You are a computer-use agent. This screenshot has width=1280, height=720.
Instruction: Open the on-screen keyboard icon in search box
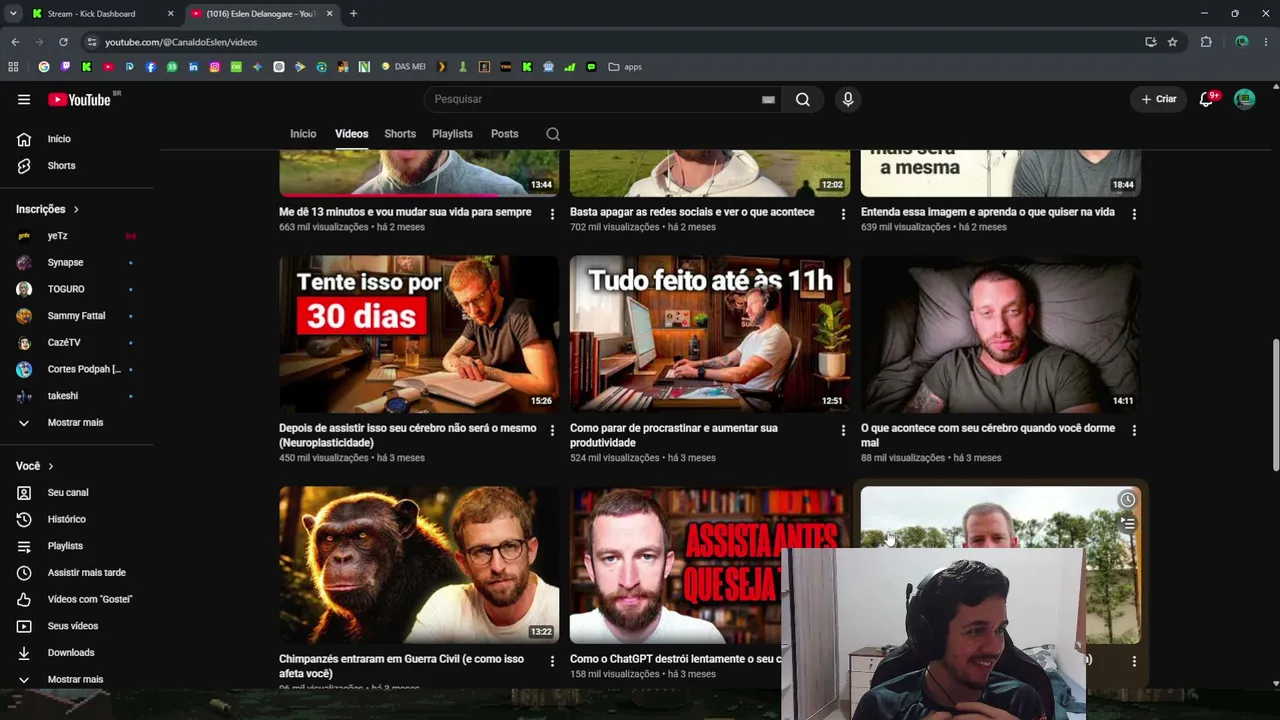click(x=768, y=99)
